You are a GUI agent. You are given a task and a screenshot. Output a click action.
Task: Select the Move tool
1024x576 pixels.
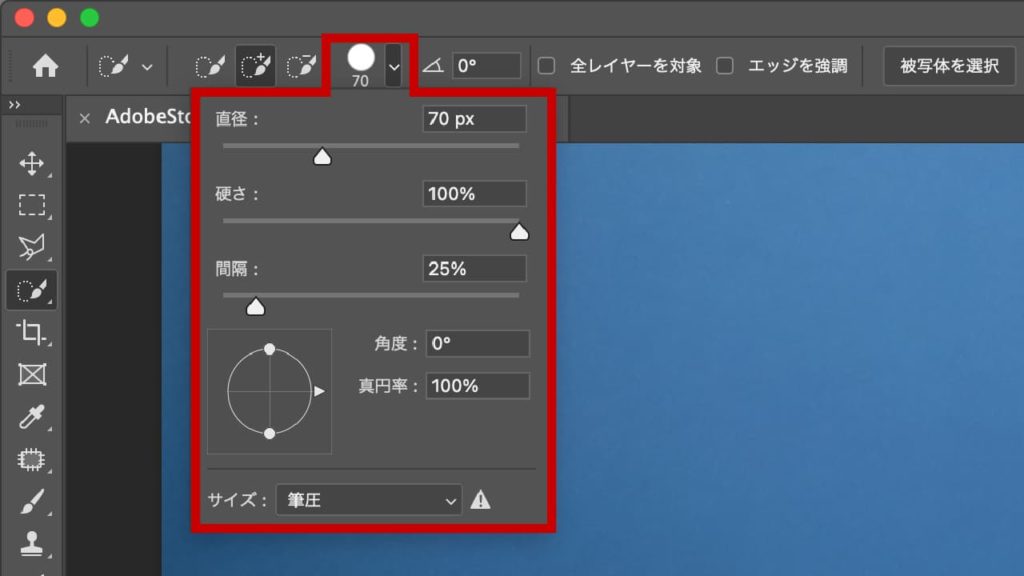[x=31, y=163]
